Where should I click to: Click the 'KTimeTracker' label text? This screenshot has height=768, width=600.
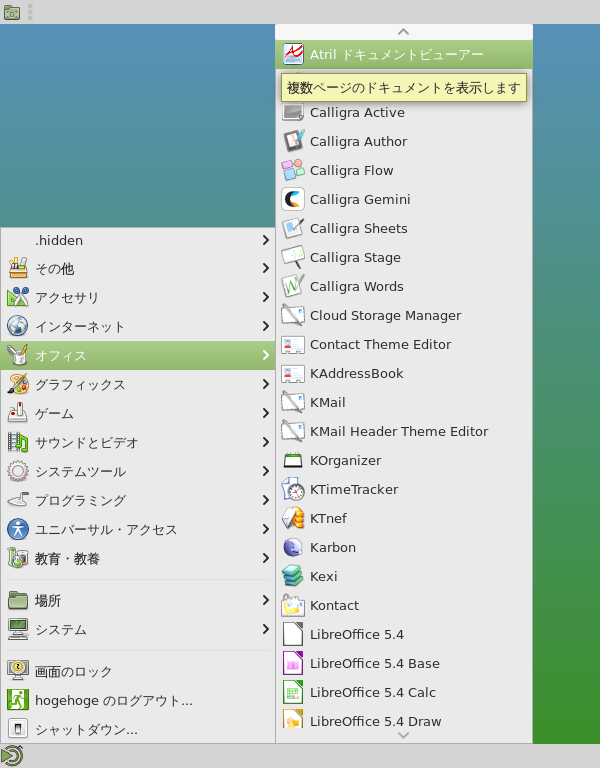tap(354, 489)
